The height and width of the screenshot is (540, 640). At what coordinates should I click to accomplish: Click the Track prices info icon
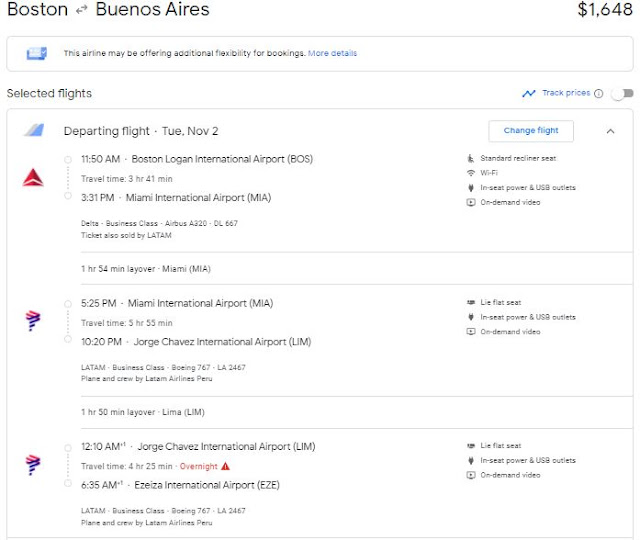point(598,94)
